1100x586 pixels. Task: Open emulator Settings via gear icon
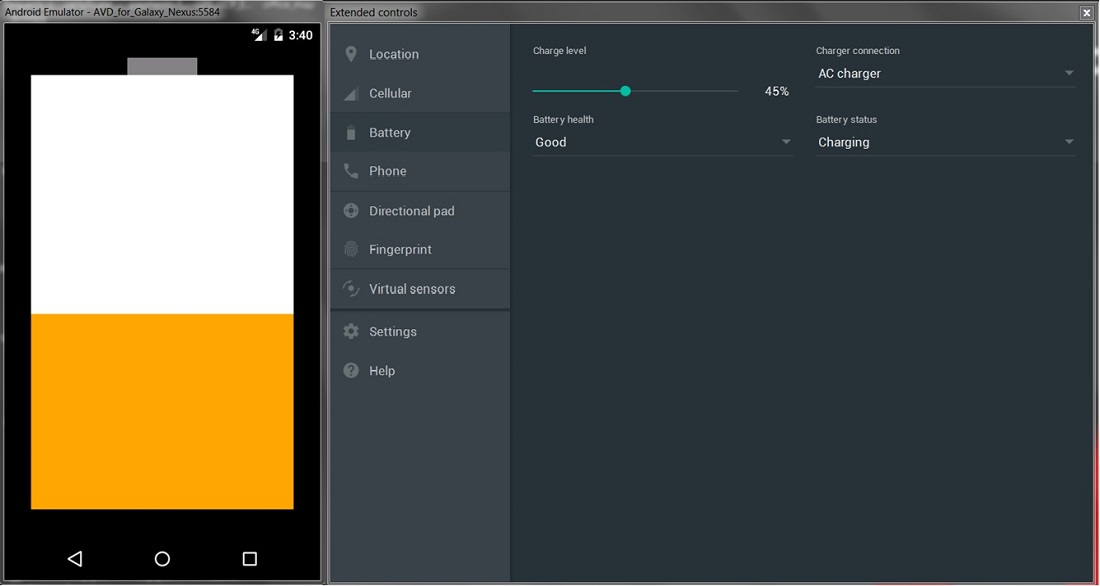tap(351, 331)
